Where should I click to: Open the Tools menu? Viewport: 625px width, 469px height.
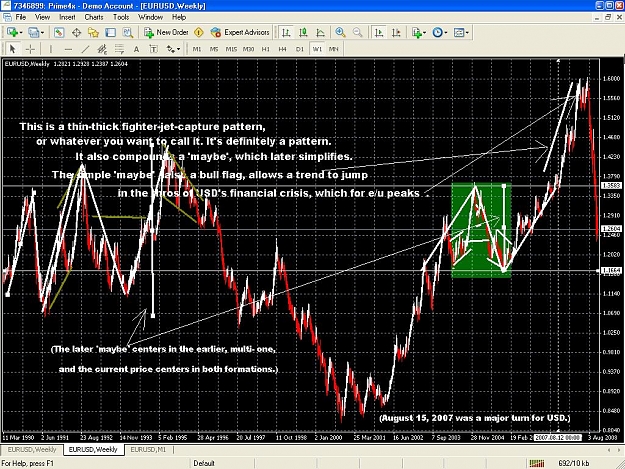[121, 17]
